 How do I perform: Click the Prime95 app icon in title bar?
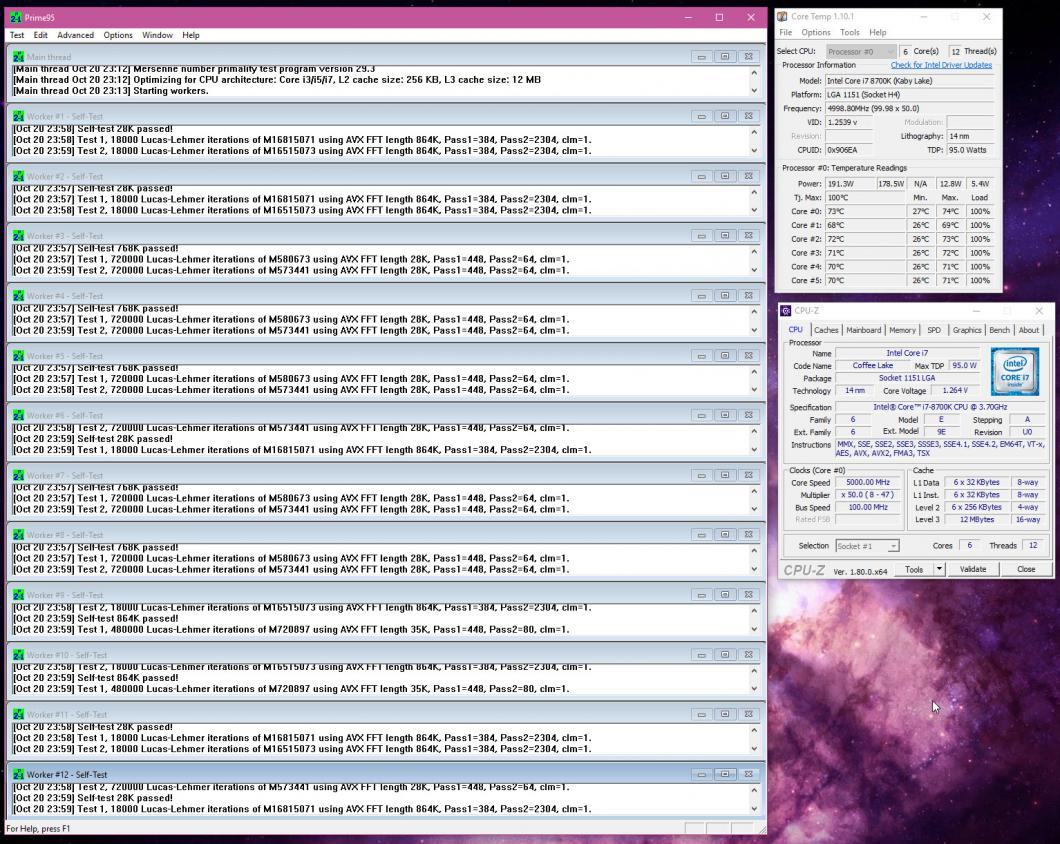click(16, 17)
